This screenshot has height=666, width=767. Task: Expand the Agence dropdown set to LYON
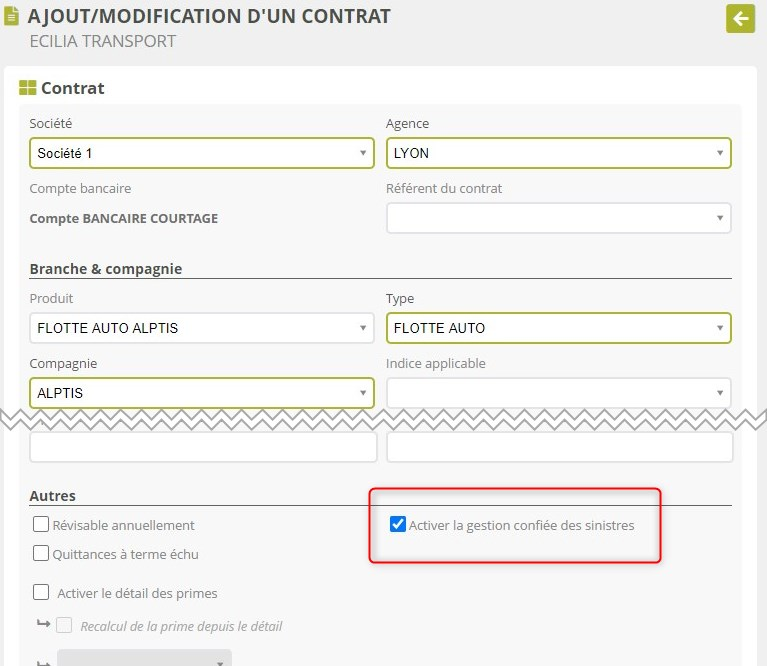tap(558, 153)
